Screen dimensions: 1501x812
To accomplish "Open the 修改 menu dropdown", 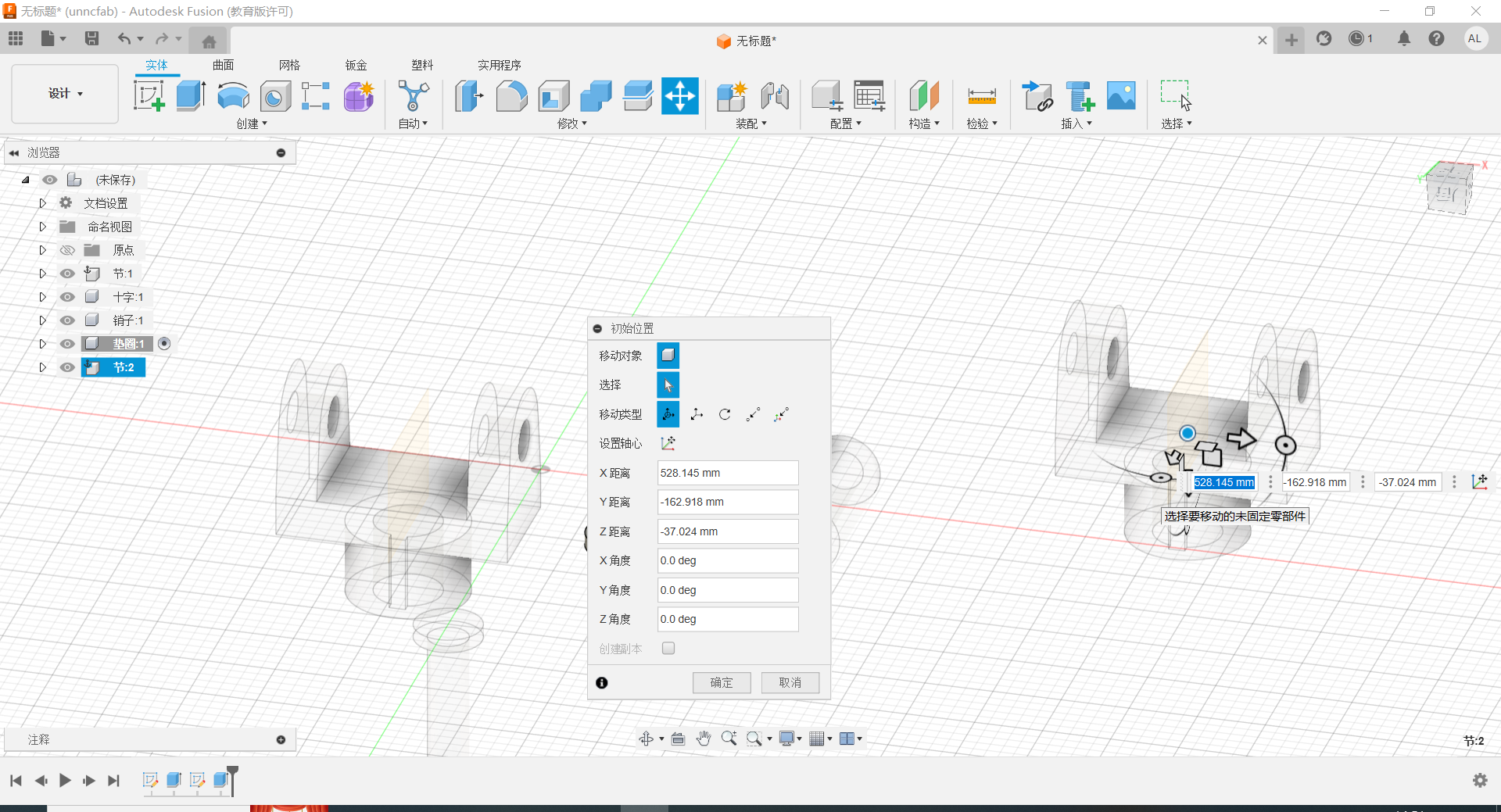I will [572, 123].
